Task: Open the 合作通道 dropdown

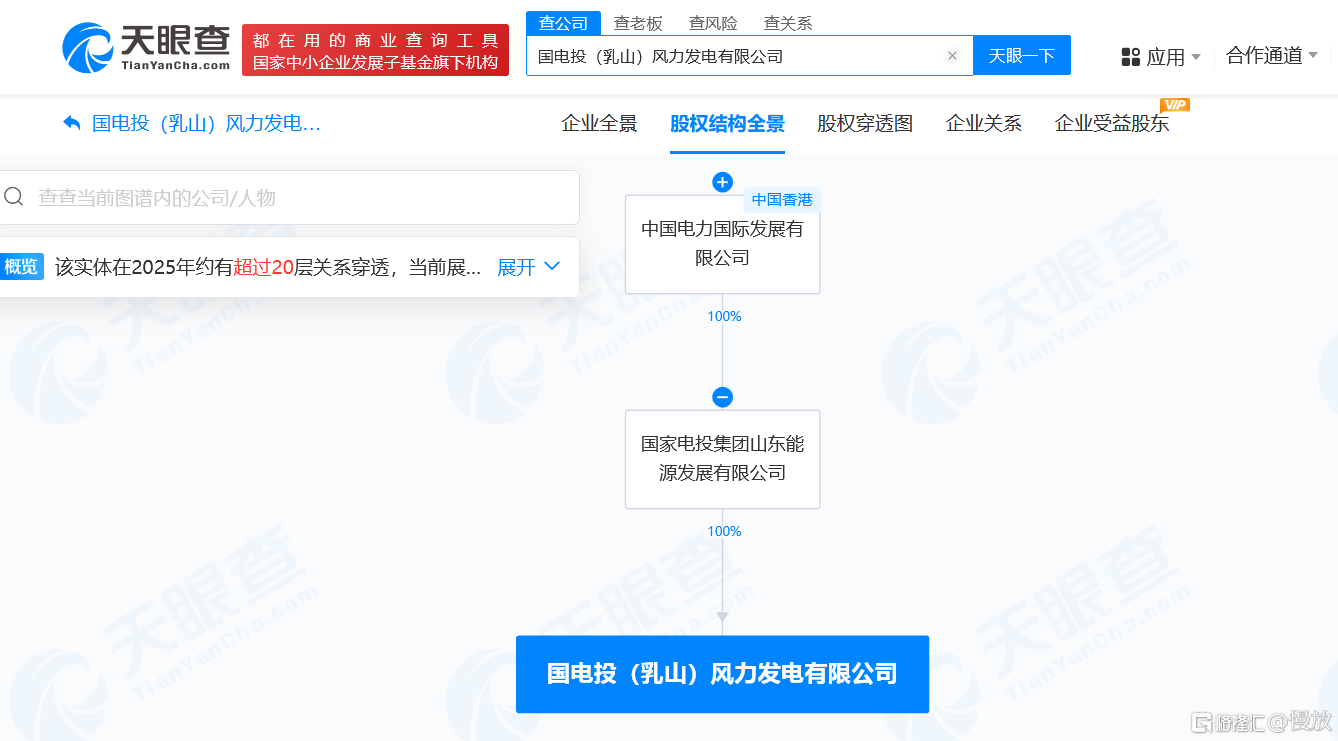Action: (x=1272, y=56)
